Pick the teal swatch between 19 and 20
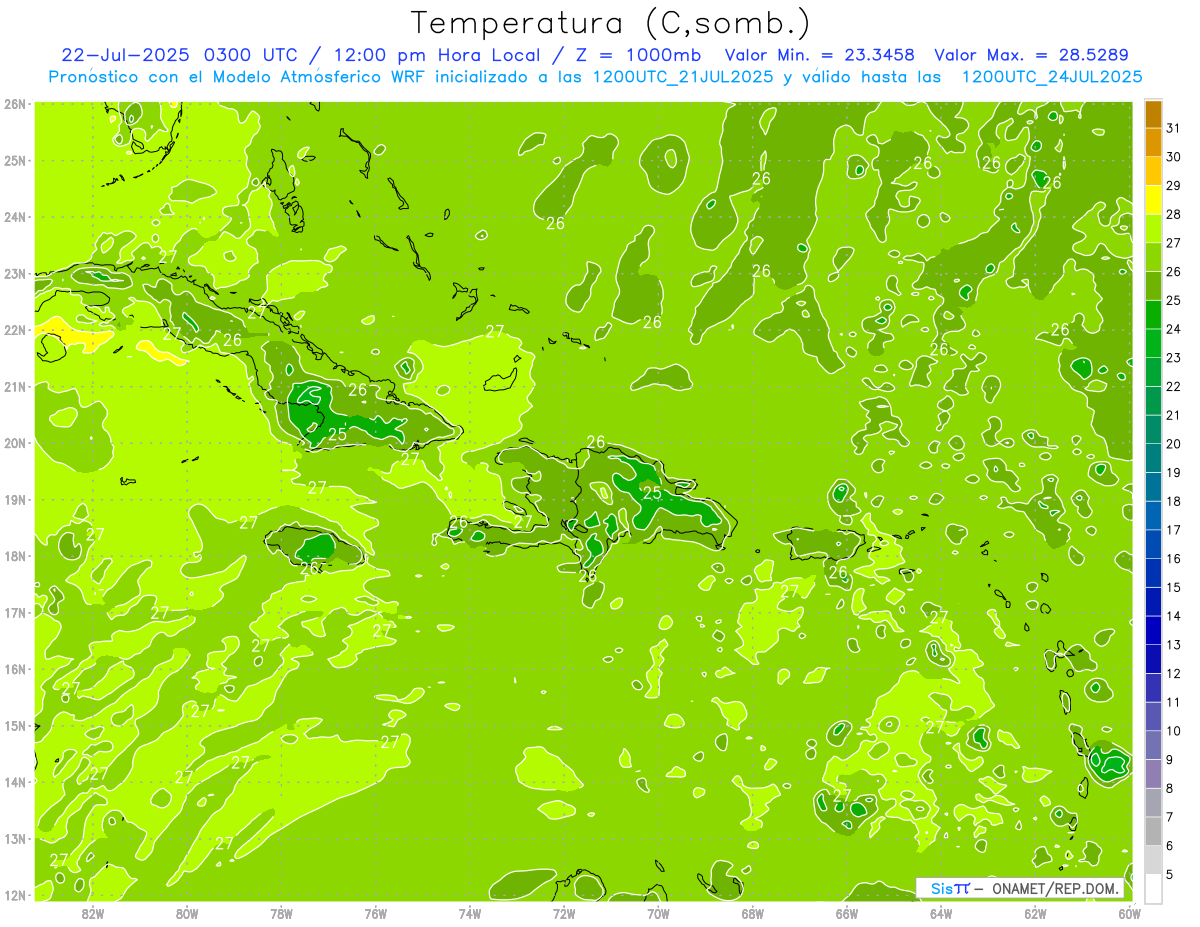Screen dimensions: 1200x927 1153,458
